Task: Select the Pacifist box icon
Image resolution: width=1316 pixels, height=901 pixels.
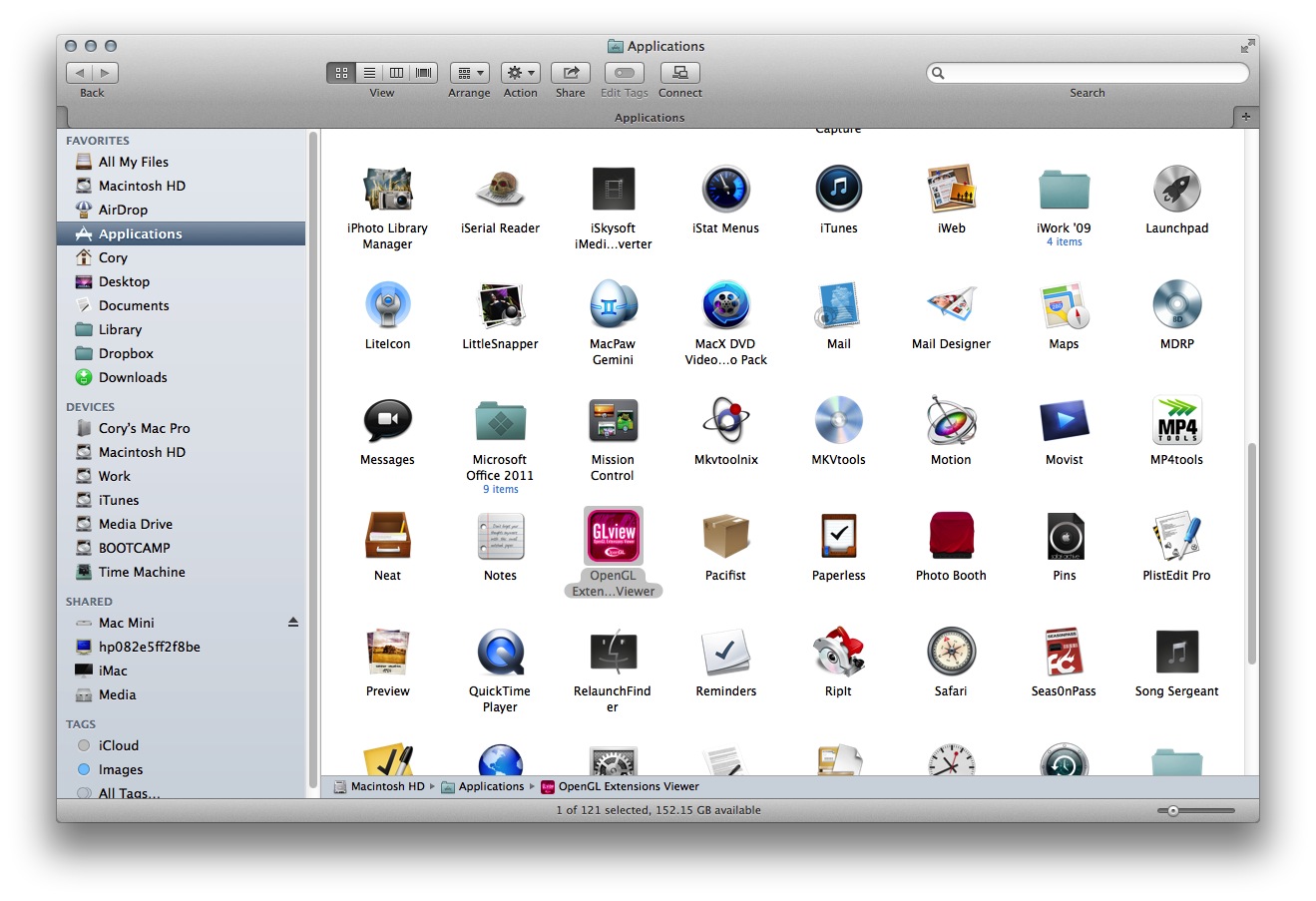Action: pos(725,536)
